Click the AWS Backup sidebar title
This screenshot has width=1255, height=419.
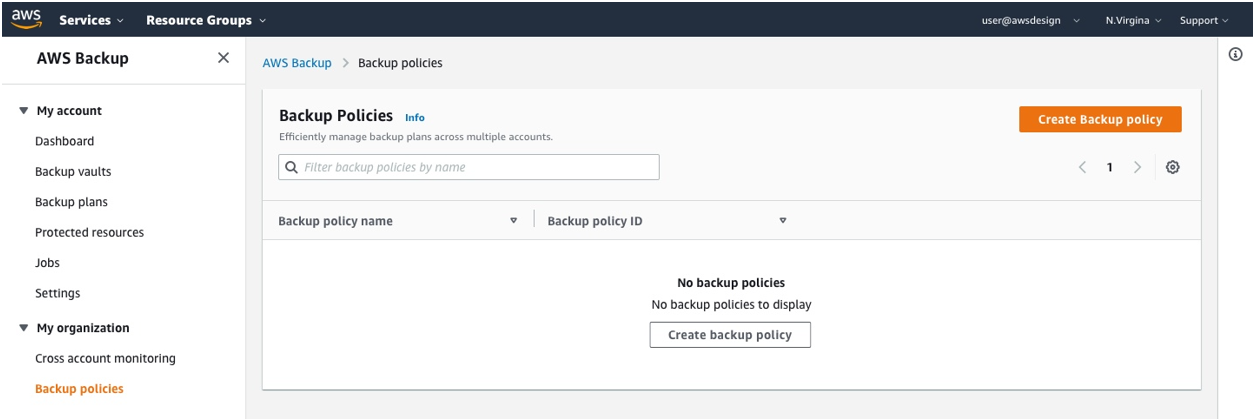coord(83,58)
